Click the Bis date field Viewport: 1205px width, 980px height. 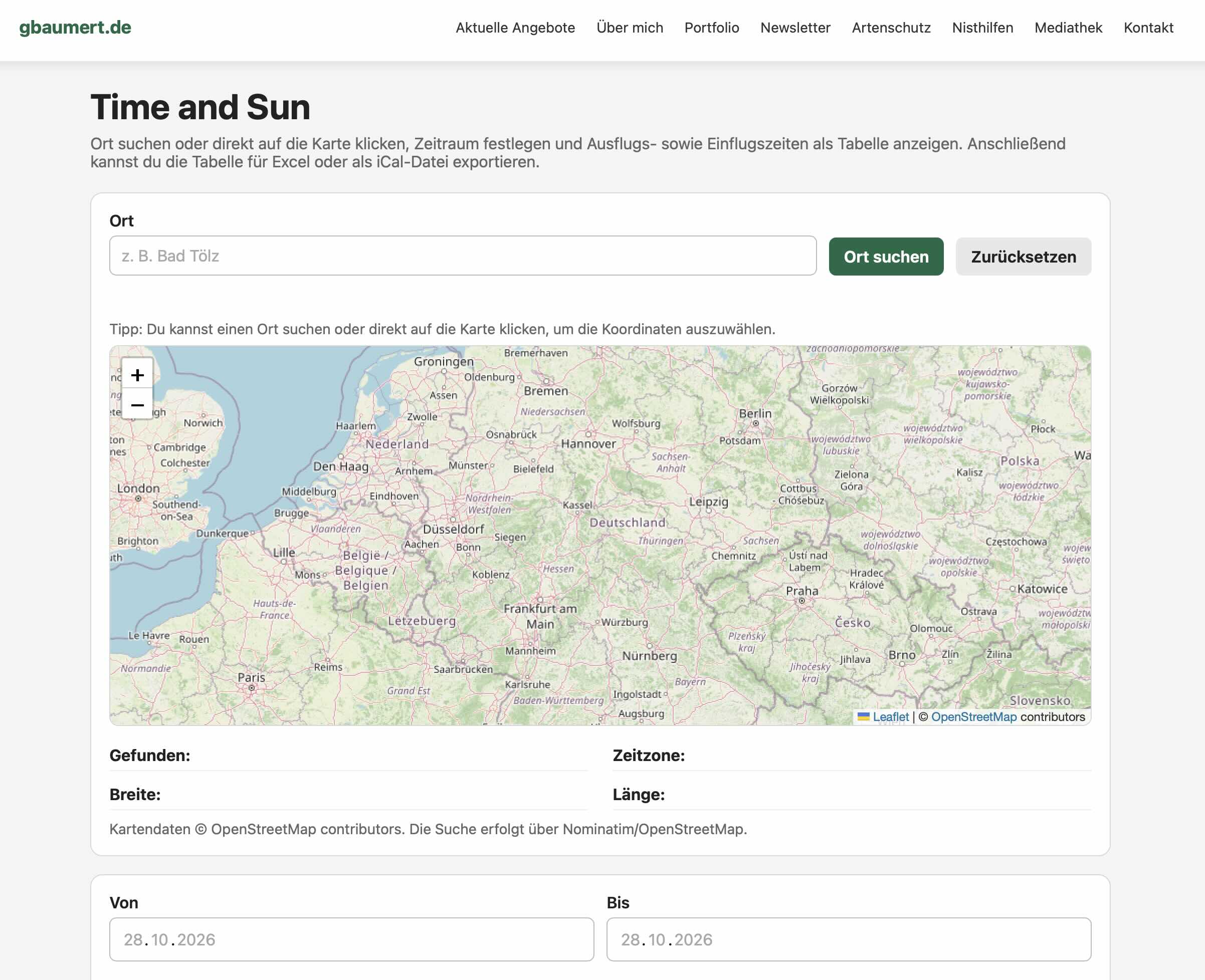849,939
